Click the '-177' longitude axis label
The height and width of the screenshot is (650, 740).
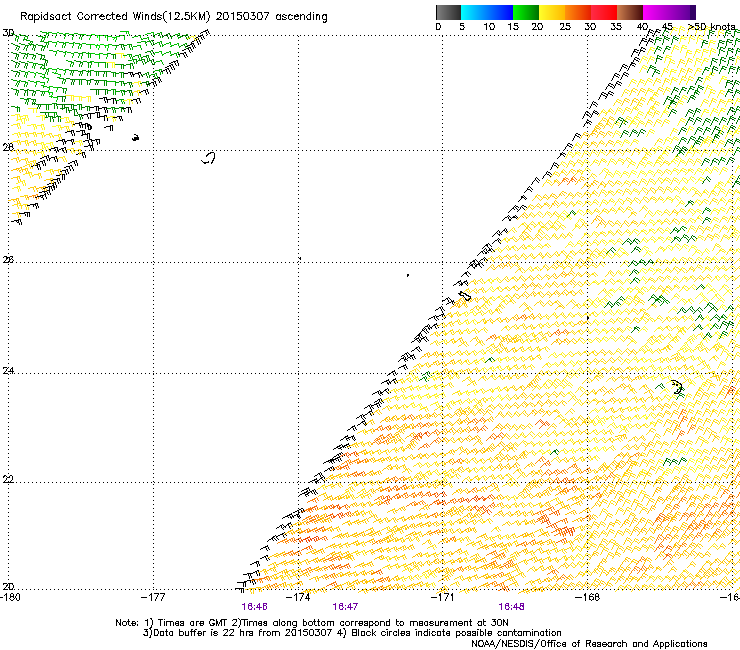coord(153,597)
